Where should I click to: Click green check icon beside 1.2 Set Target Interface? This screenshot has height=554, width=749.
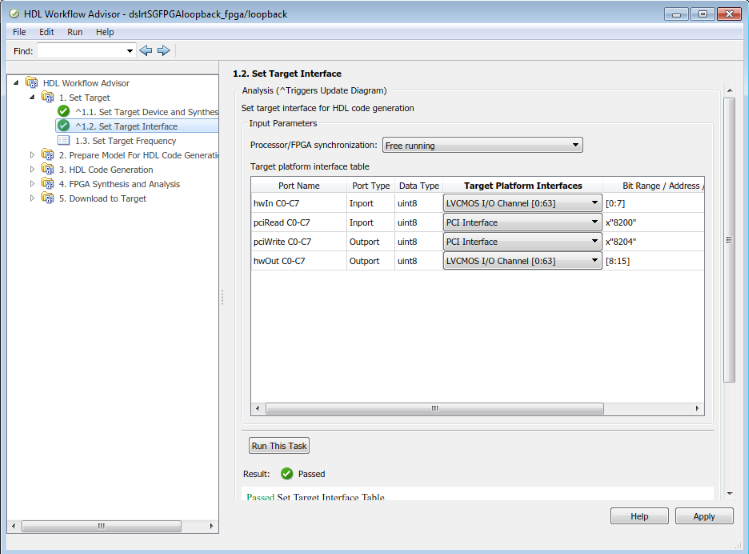(64, 126)
